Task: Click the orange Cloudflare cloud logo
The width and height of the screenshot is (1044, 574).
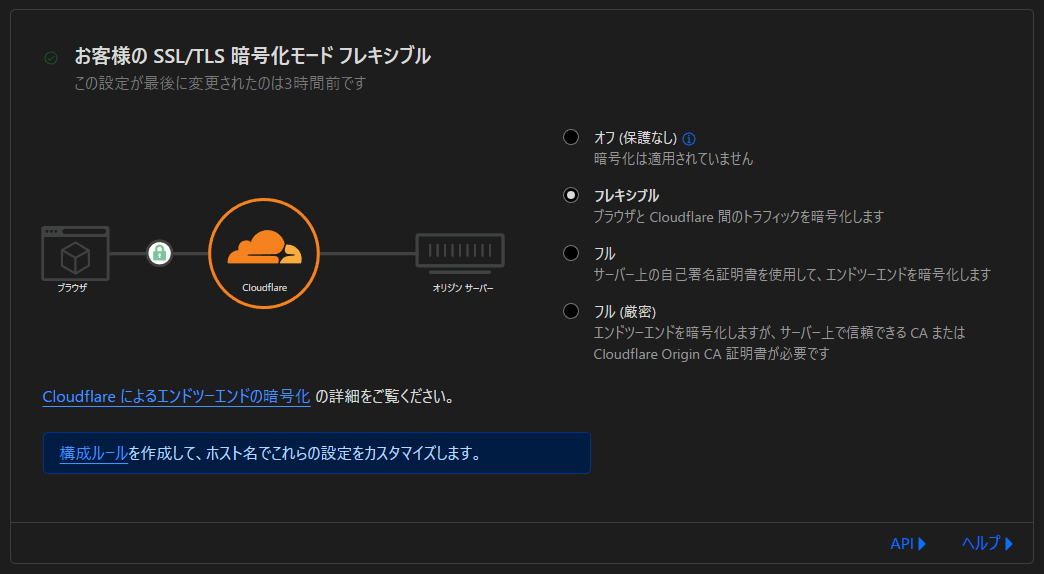Action: pos(264,247)
